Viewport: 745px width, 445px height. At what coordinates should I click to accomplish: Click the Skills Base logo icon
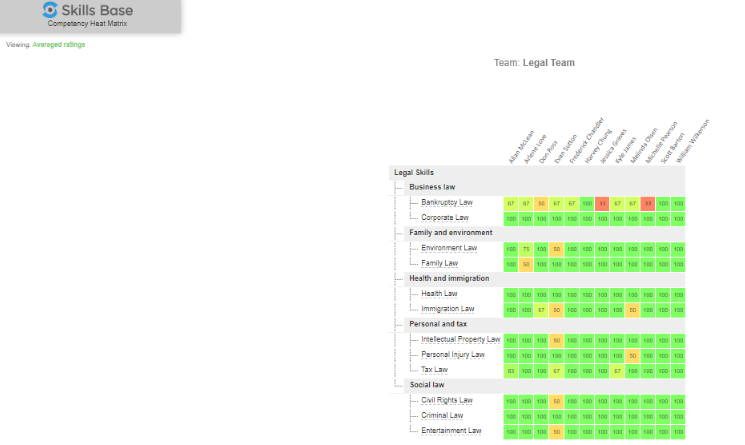52,11
